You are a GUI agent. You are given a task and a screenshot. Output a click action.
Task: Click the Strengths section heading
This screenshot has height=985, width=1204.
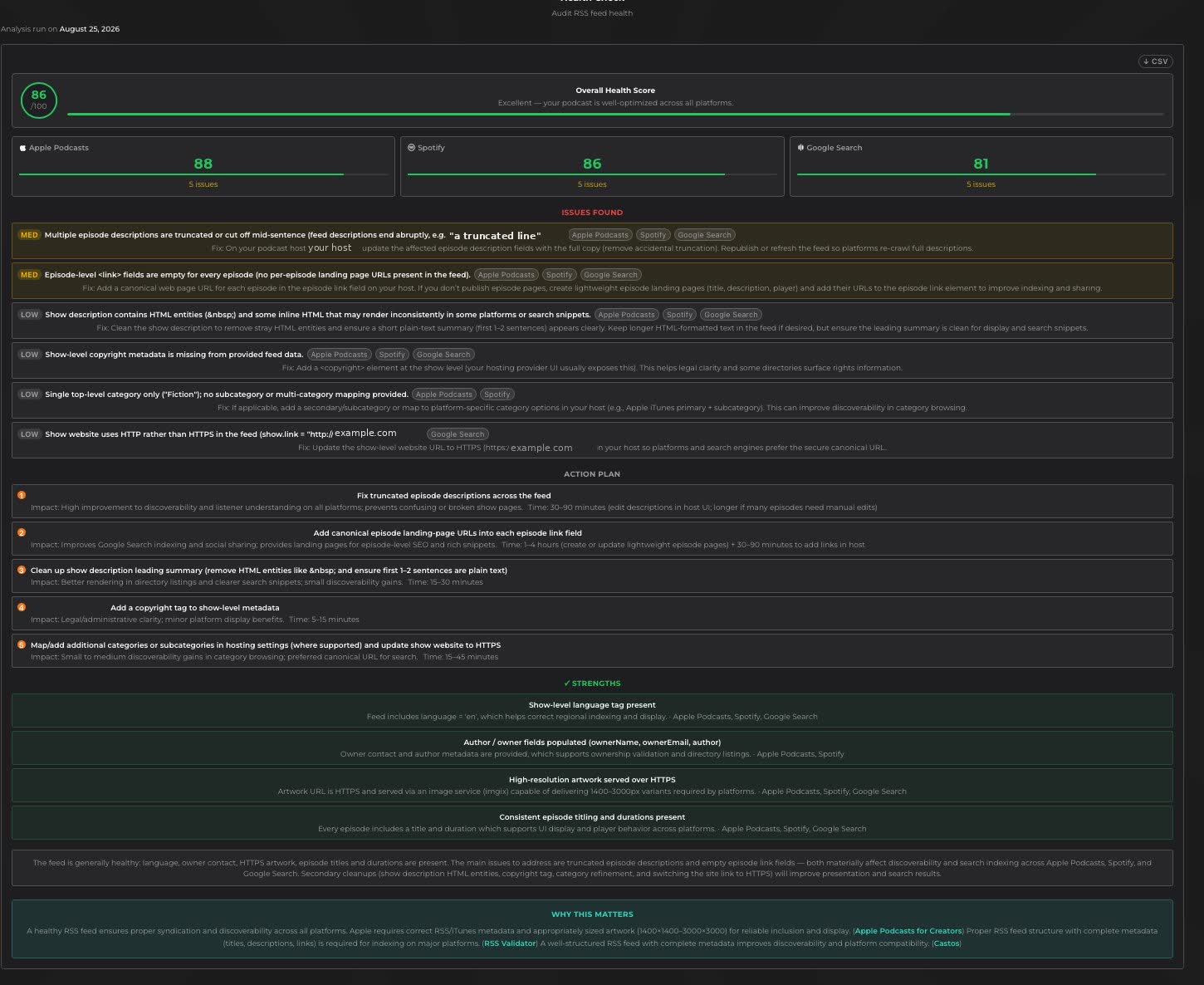point(592,684)
